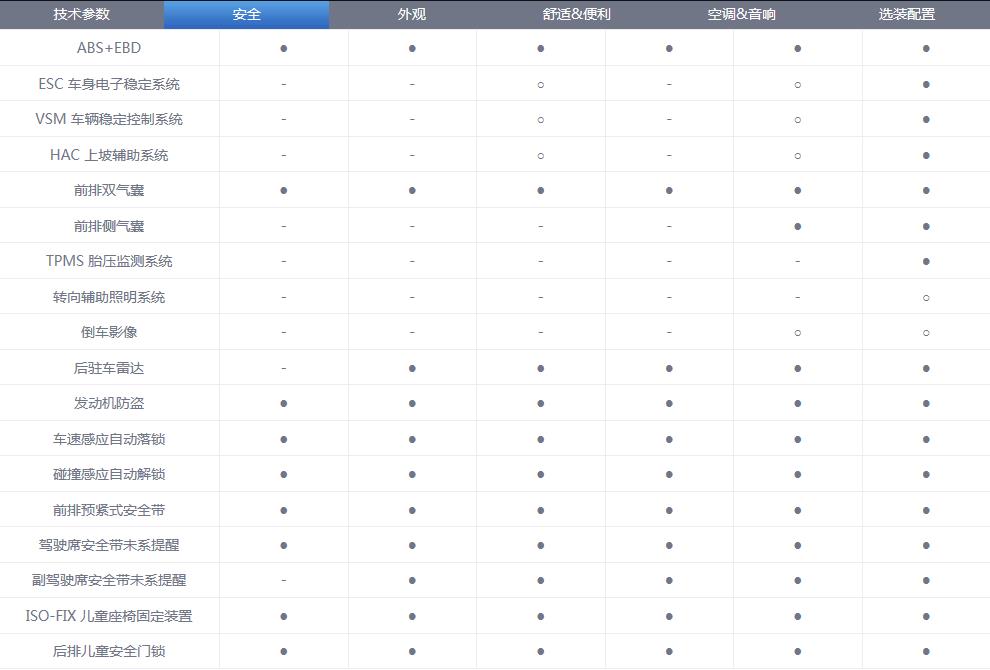The image size is (990, 670).
Task: Select the ABS+EBD row label
Action: click(x=109, y=48)
